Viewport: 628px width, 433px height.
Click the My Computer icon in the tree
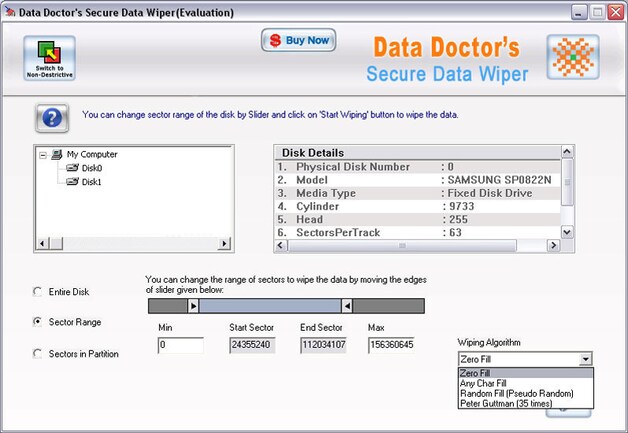pos(56,154)
